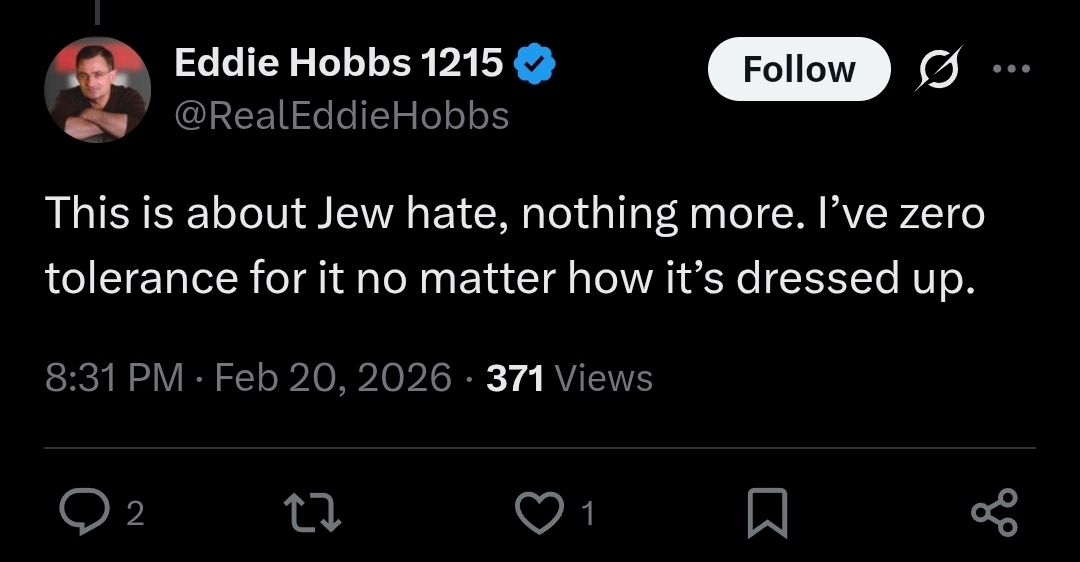Image resolution: width=1080 pixels, height=562 pixels.
Task: View the 371 Views analytics
Action: click(569, 378)
